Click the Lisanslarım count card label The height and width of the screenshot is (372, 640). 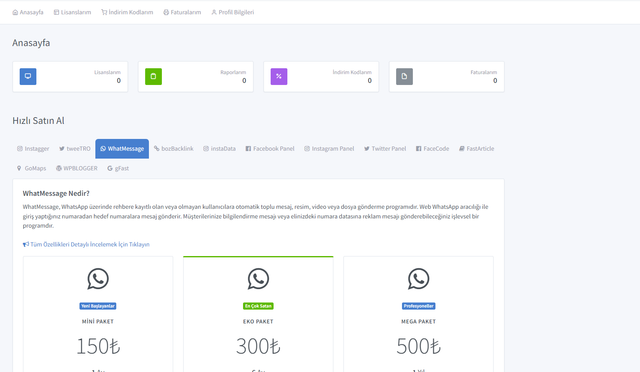pos(107,72)
